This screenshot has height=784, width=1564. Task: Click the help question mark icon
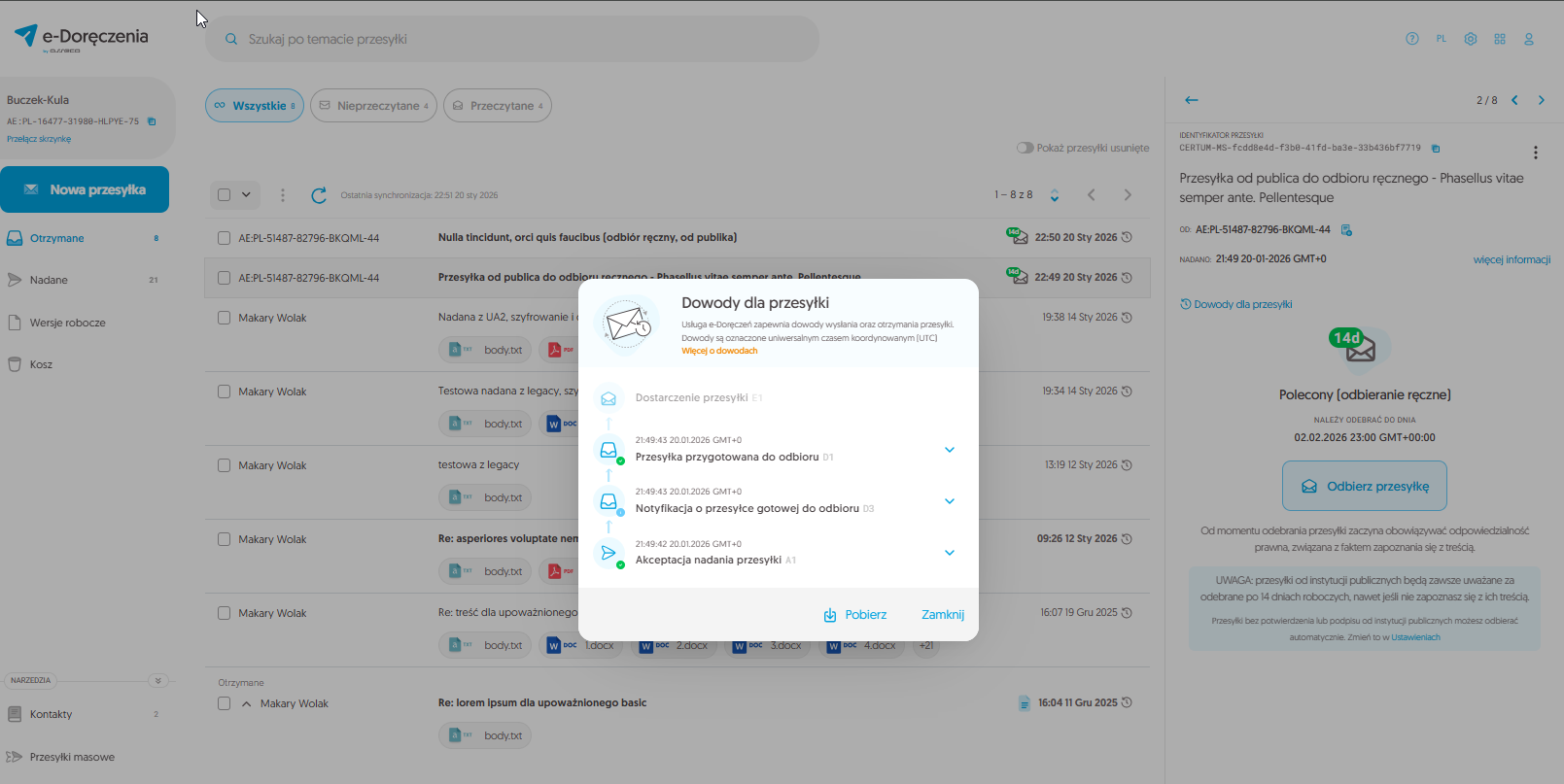[1411, 39]
